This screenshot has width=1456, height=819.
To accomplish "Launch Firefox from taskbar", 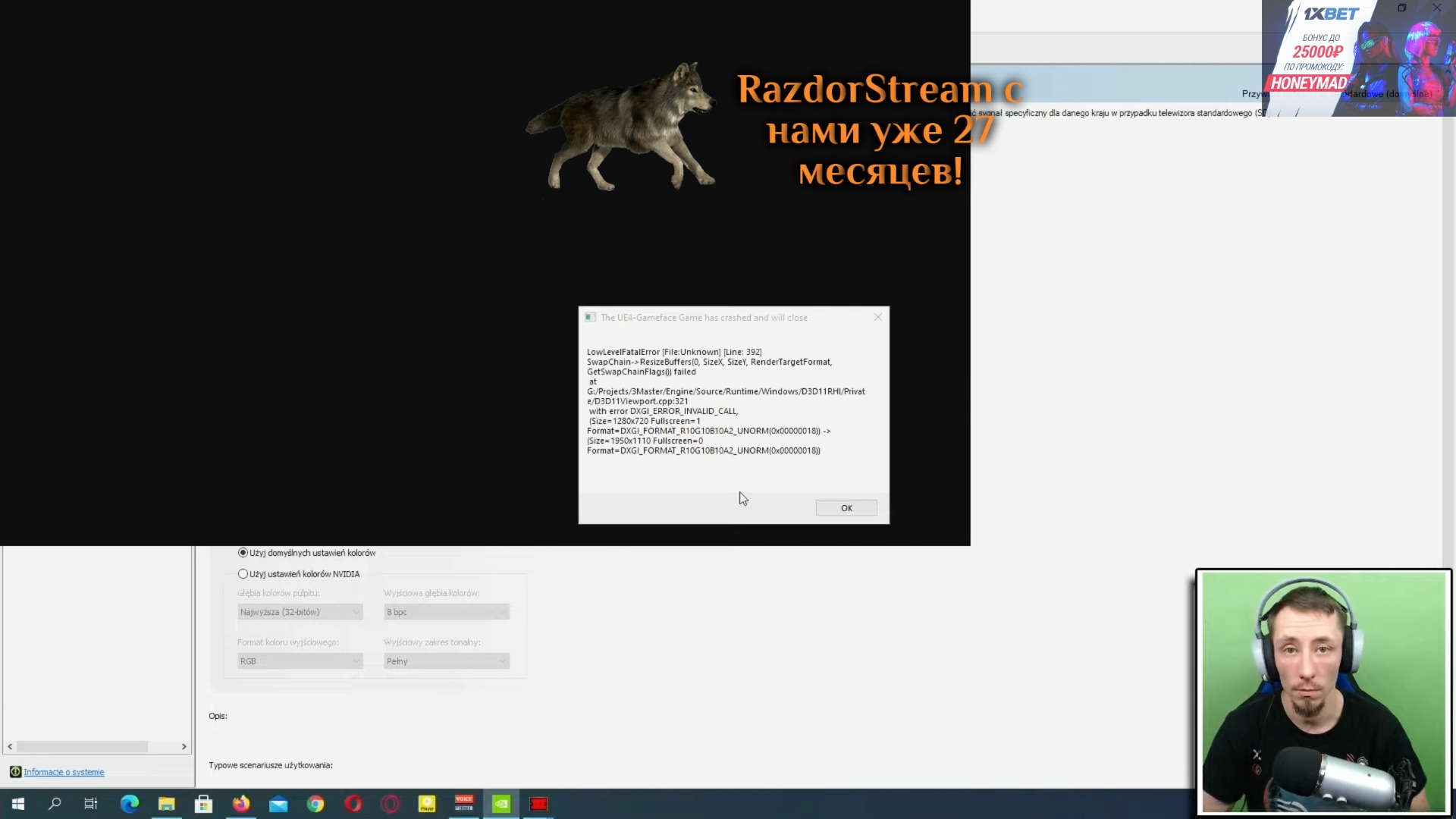I will [x=241, y=804].
